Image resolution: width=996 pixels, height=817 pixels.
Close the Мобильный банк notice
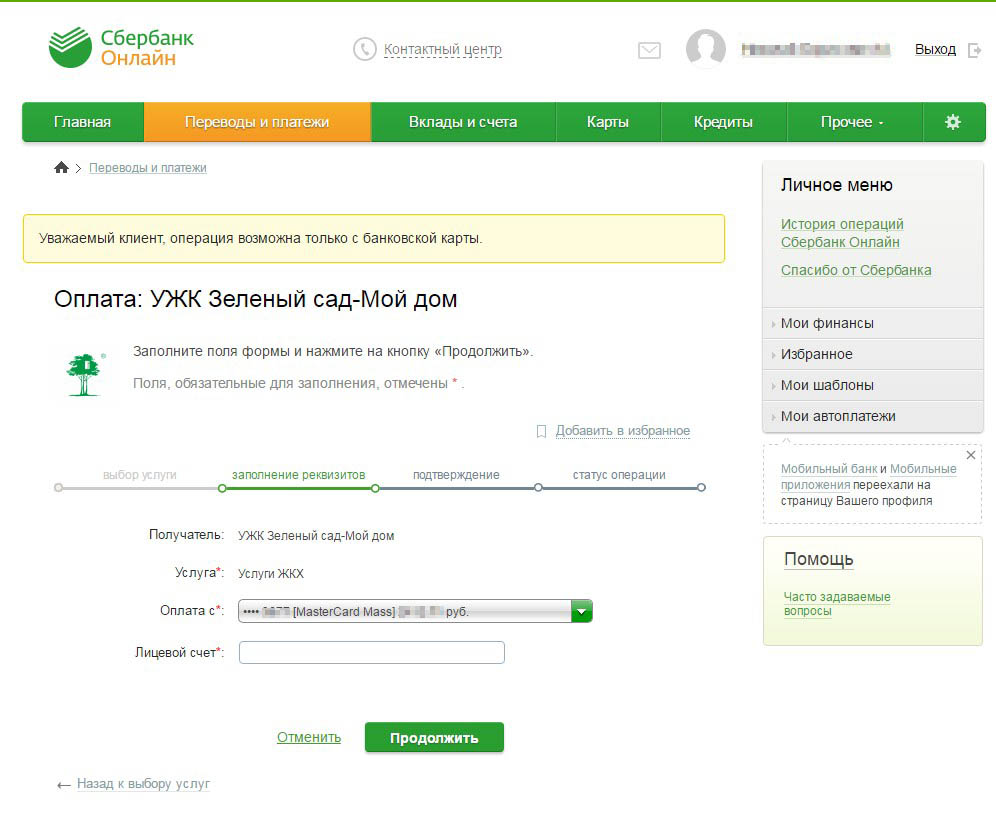click(x=971, y=455)
